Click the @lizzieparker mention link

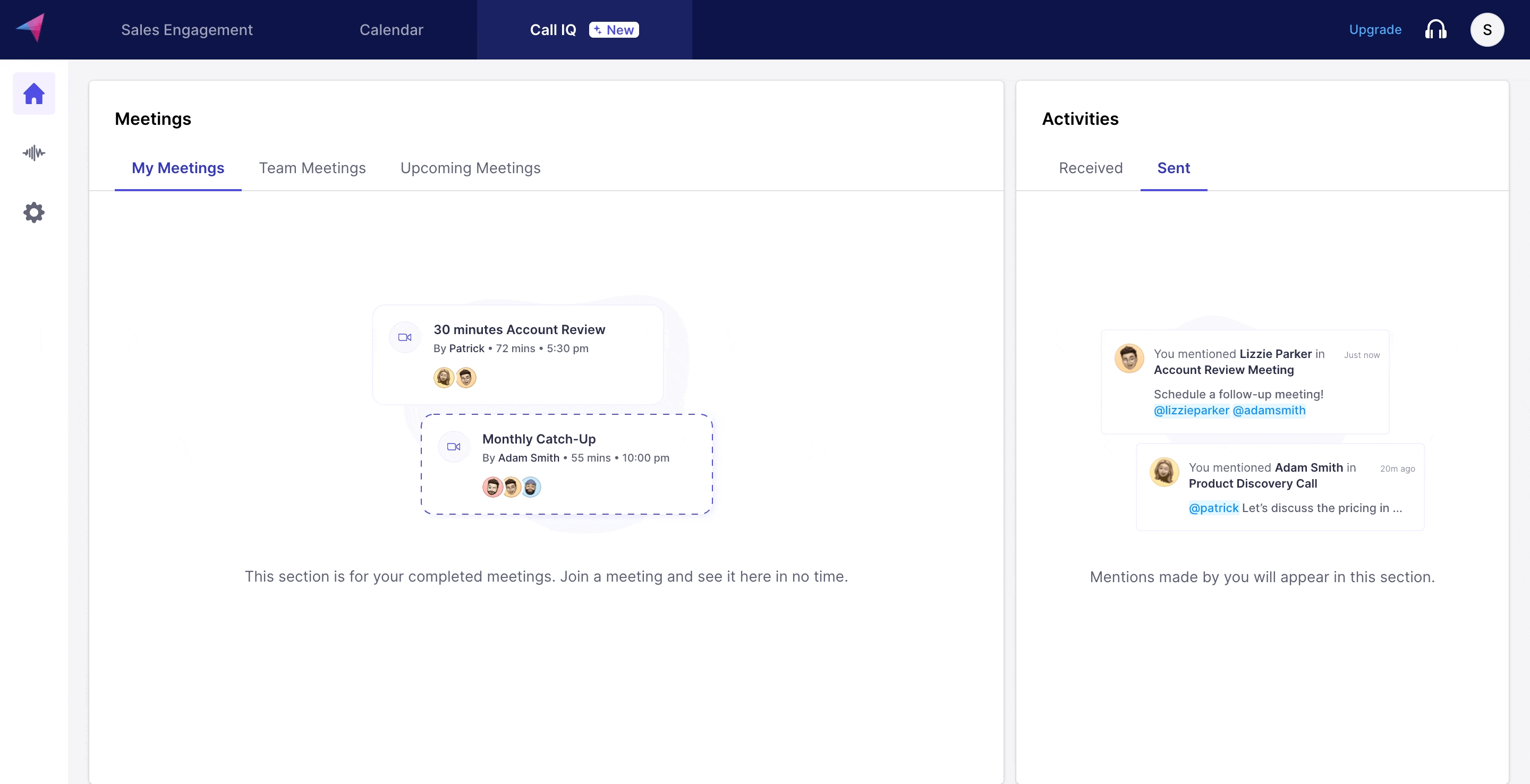[1191, 411]
